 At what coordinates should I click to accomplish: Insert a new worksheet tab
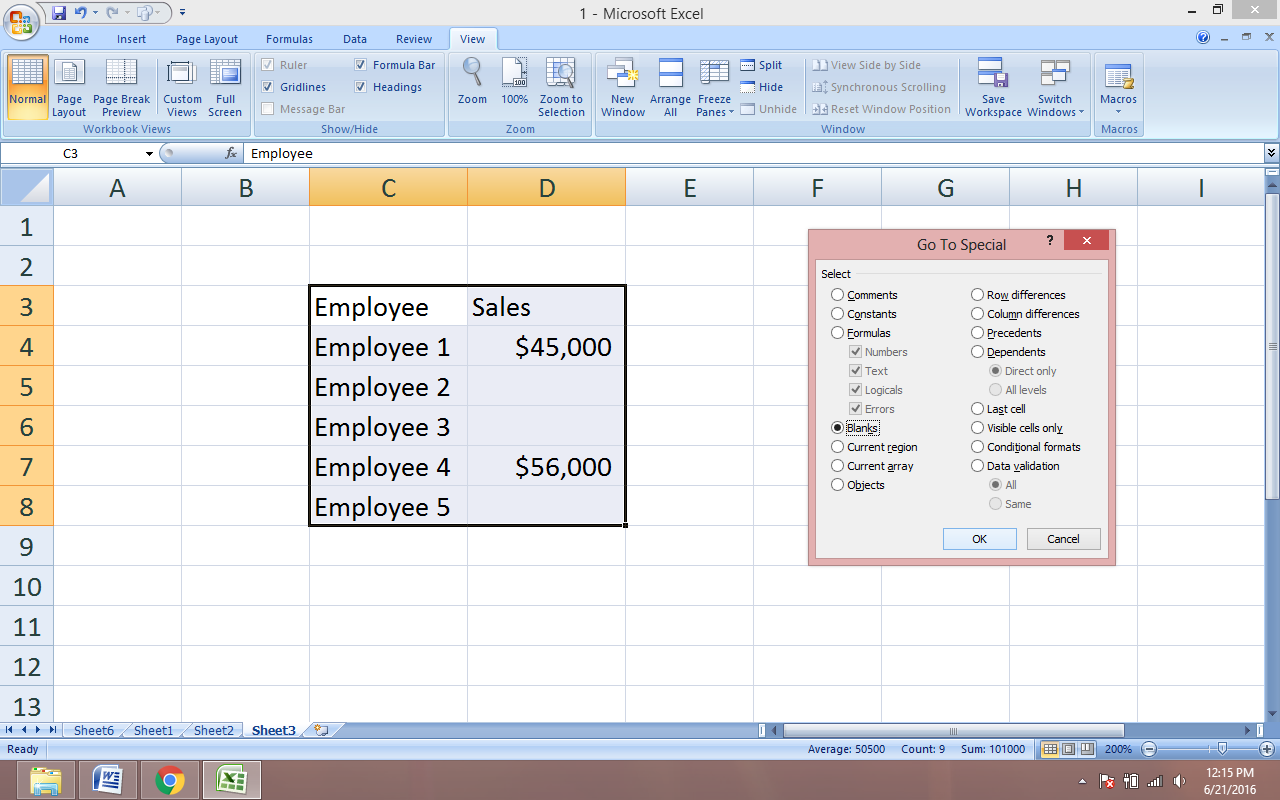321,730
